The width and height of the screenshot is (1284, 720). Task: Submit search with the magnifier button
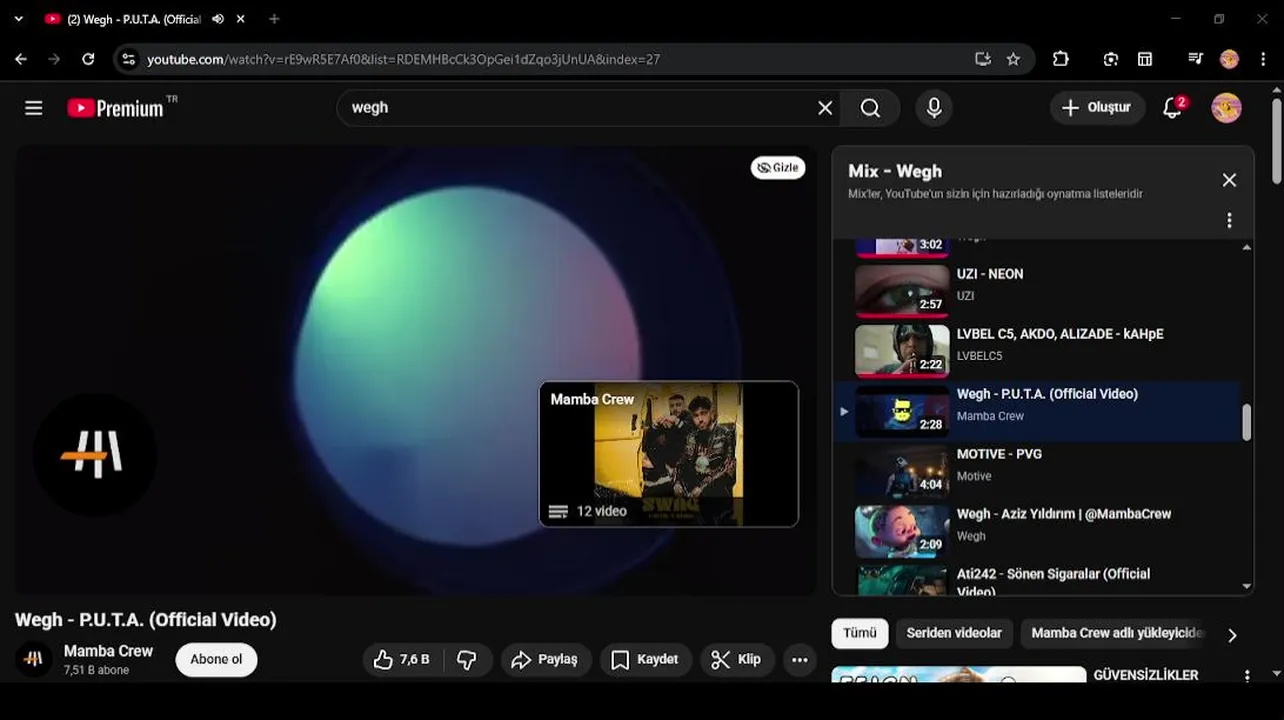pos(871,108)
